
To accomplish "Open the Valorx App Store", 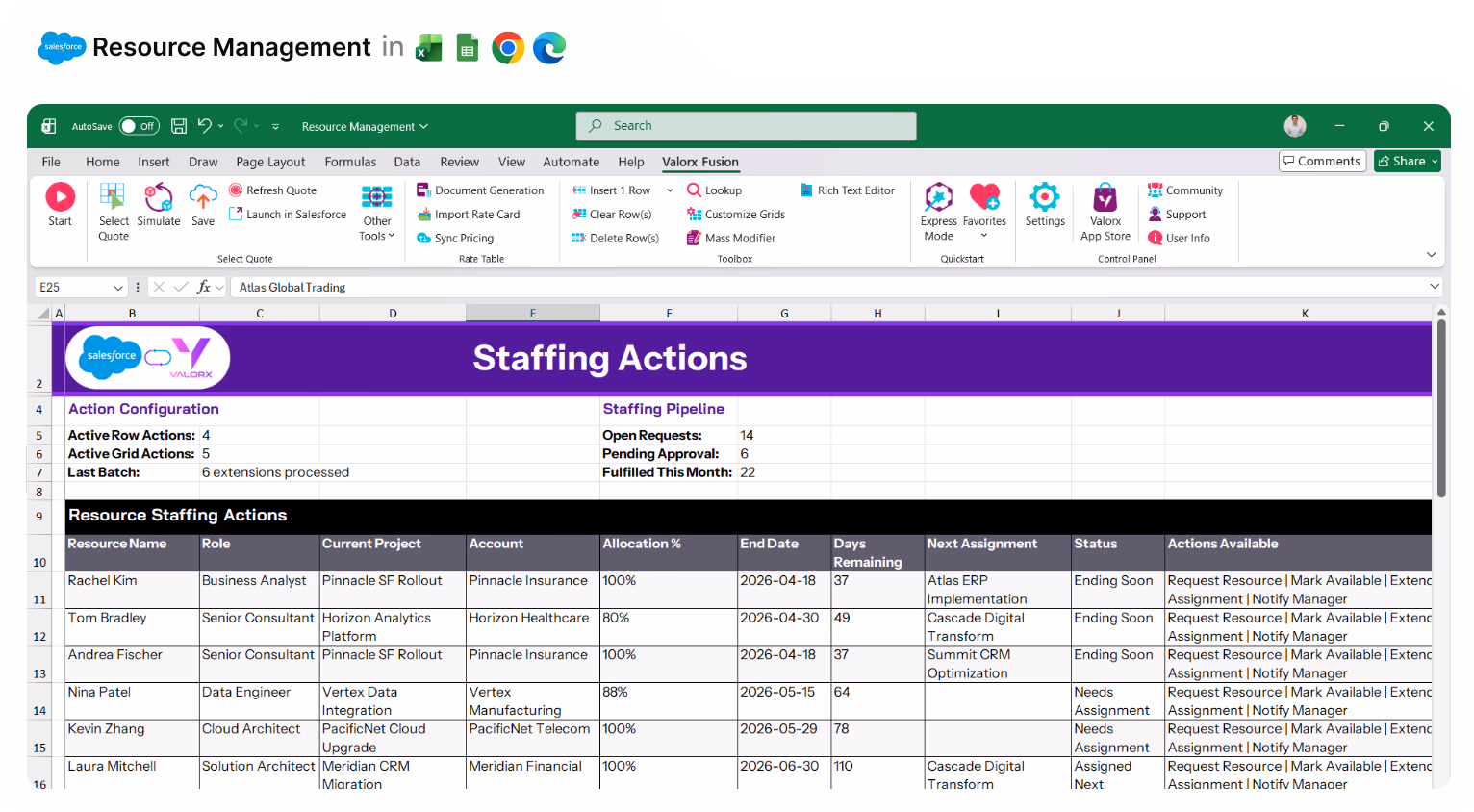I will (1105, 207).
